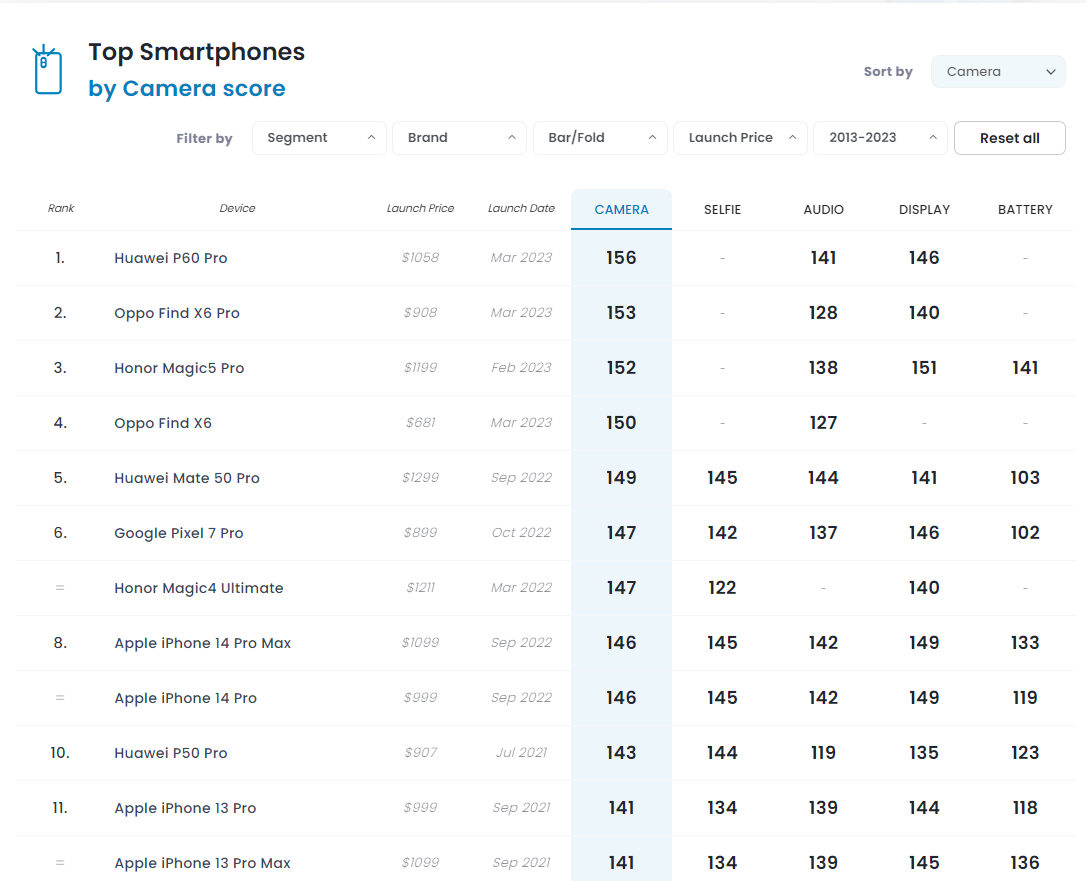Select the DISPLAY column tab

point(924,210)
